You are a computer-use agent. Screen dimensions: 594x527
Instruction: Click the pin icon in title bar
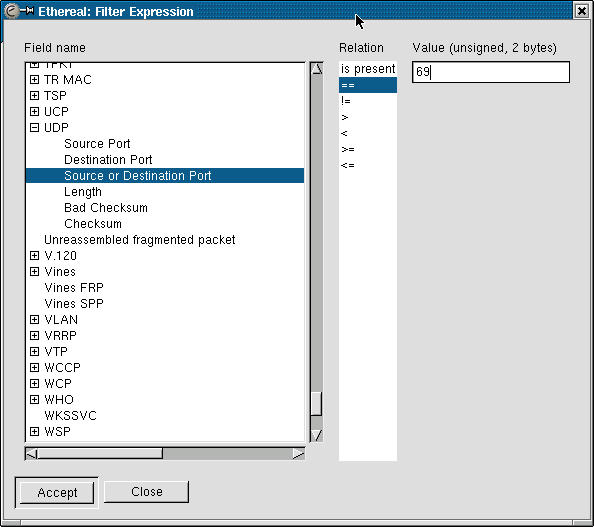[27, 11]
